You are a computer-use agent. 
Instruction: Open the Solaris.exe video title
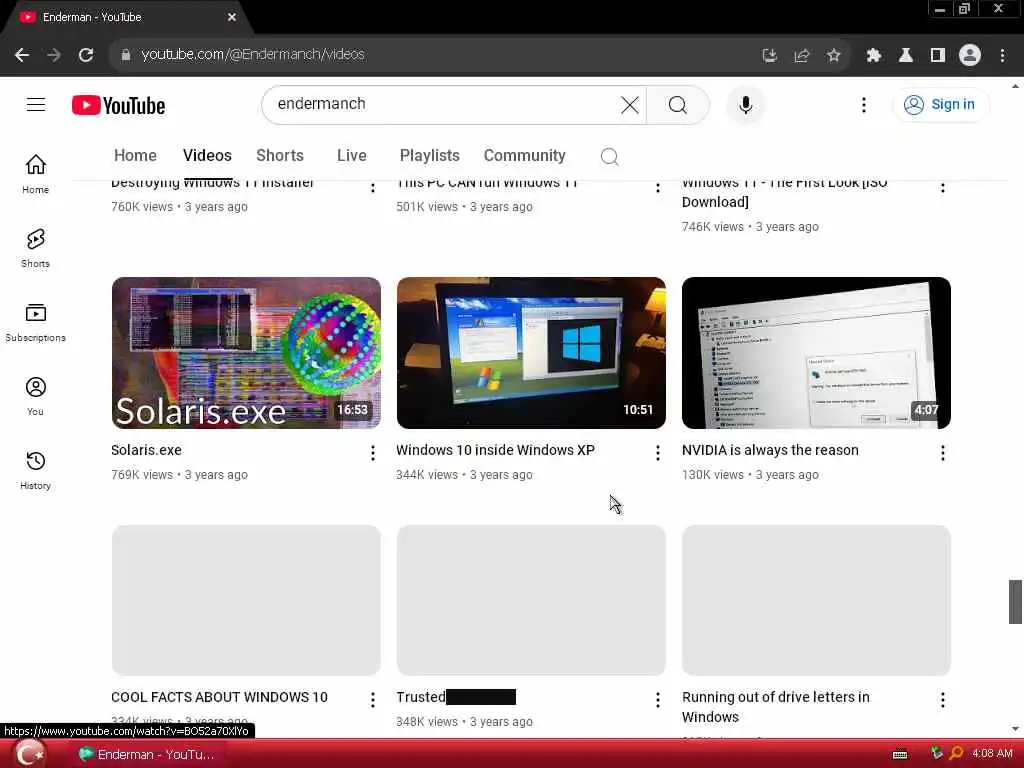pos(146,450)
